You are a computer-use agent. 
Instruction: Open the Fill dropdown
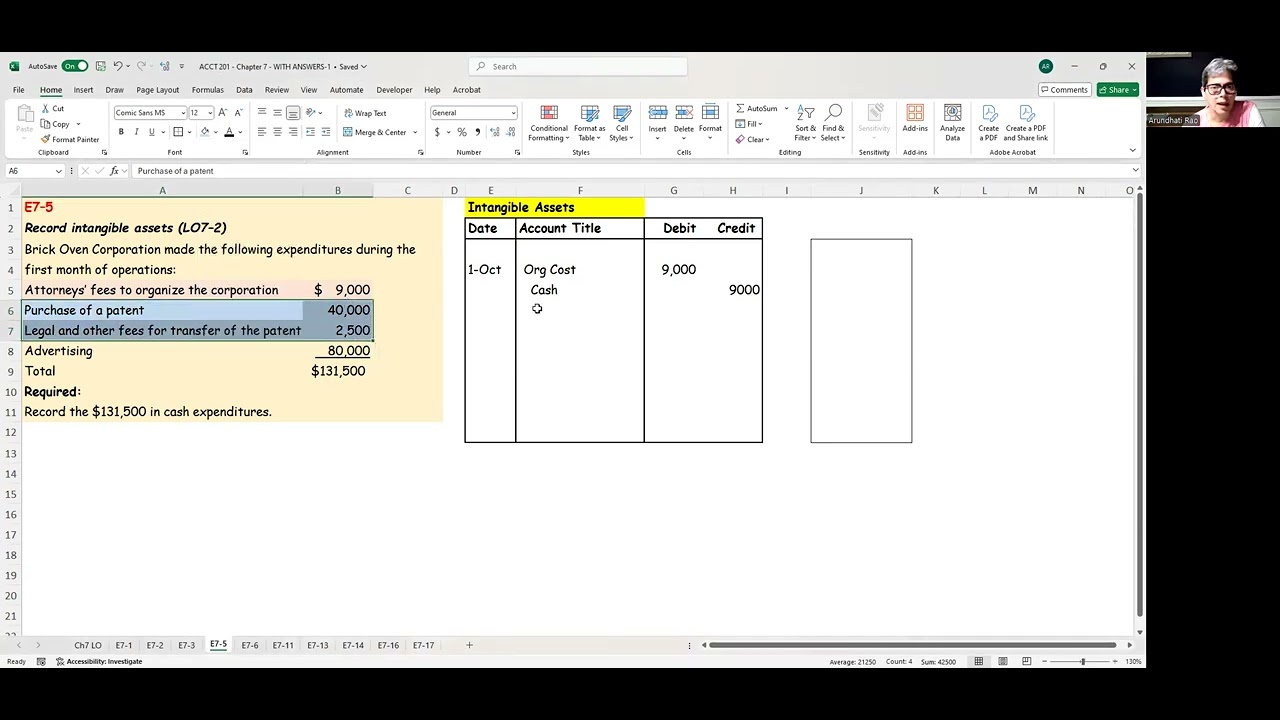click(x=750, y=124)
